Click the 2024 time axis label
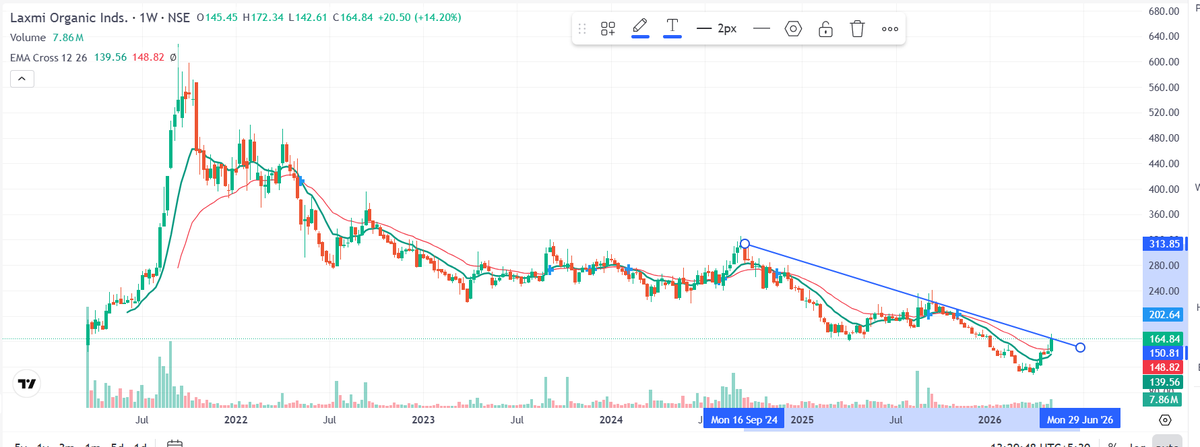The image size is (1200, 447). click(610, 420)
